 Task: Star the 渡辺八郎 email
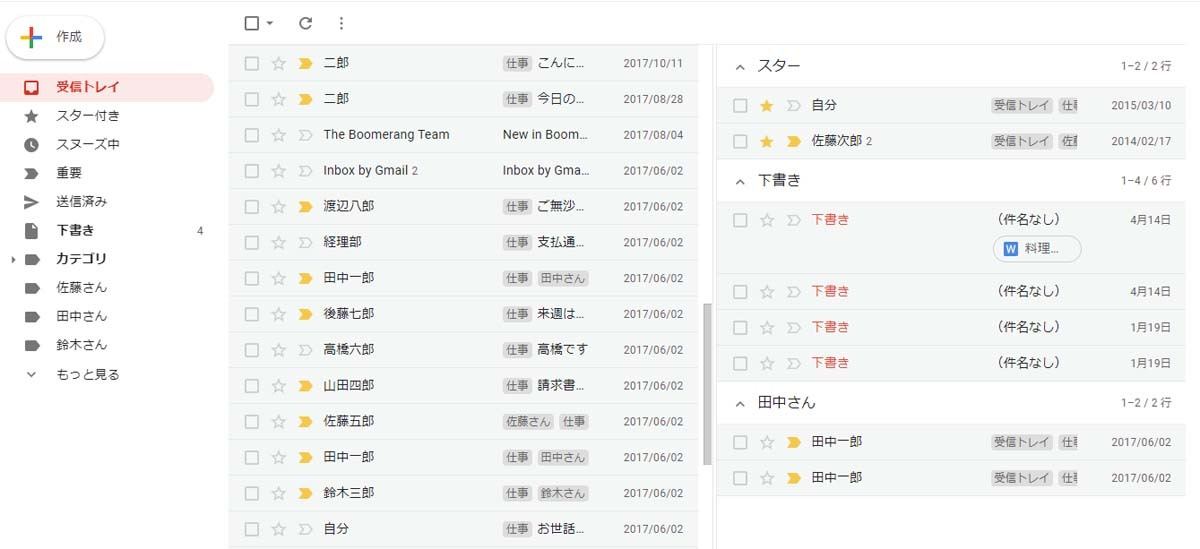click(x=279, y=207)
